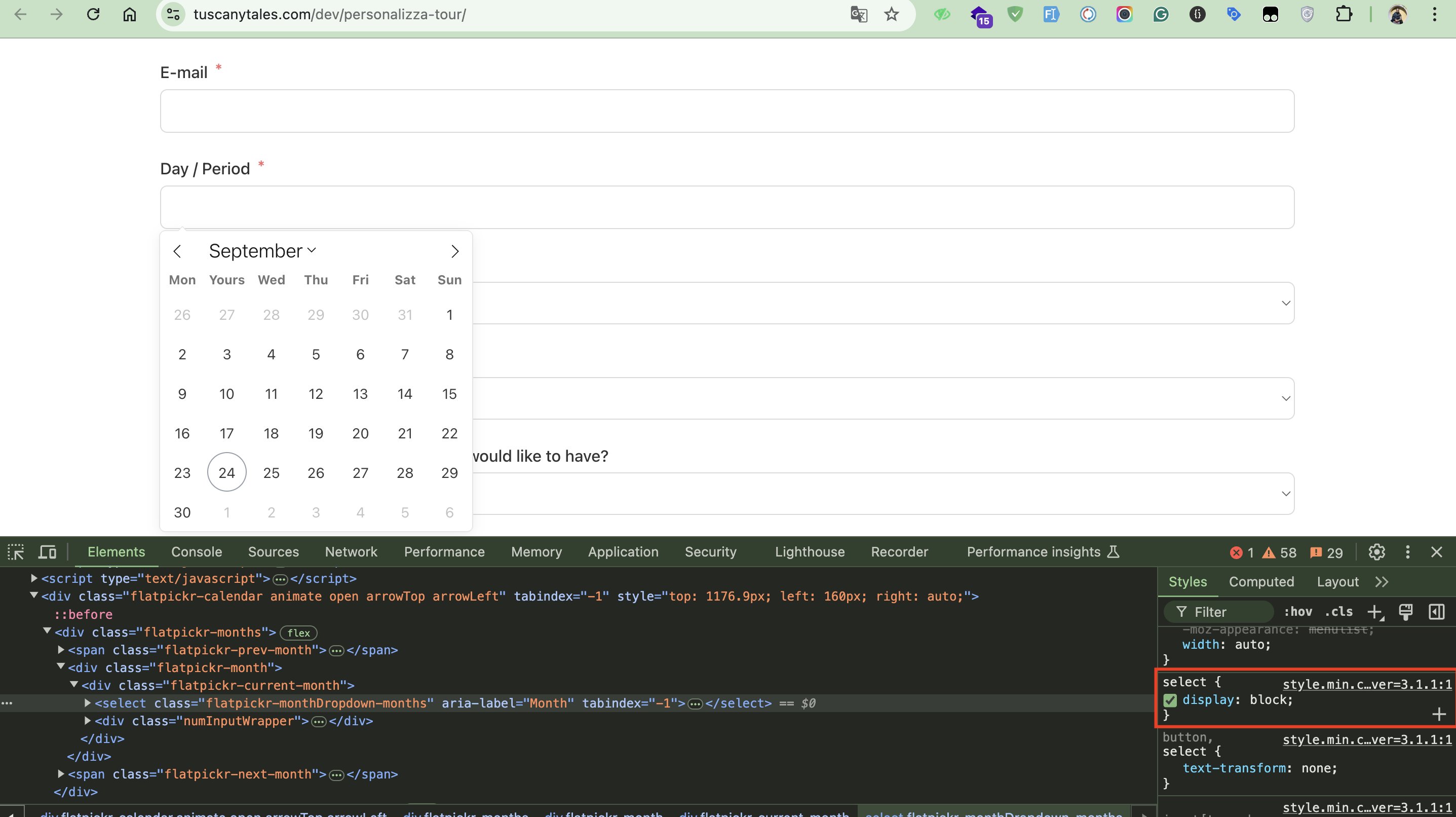Screen dimensions: 1456x817
Task: Show more Styles pane tabs chevron
Action: pos(1382,582)
